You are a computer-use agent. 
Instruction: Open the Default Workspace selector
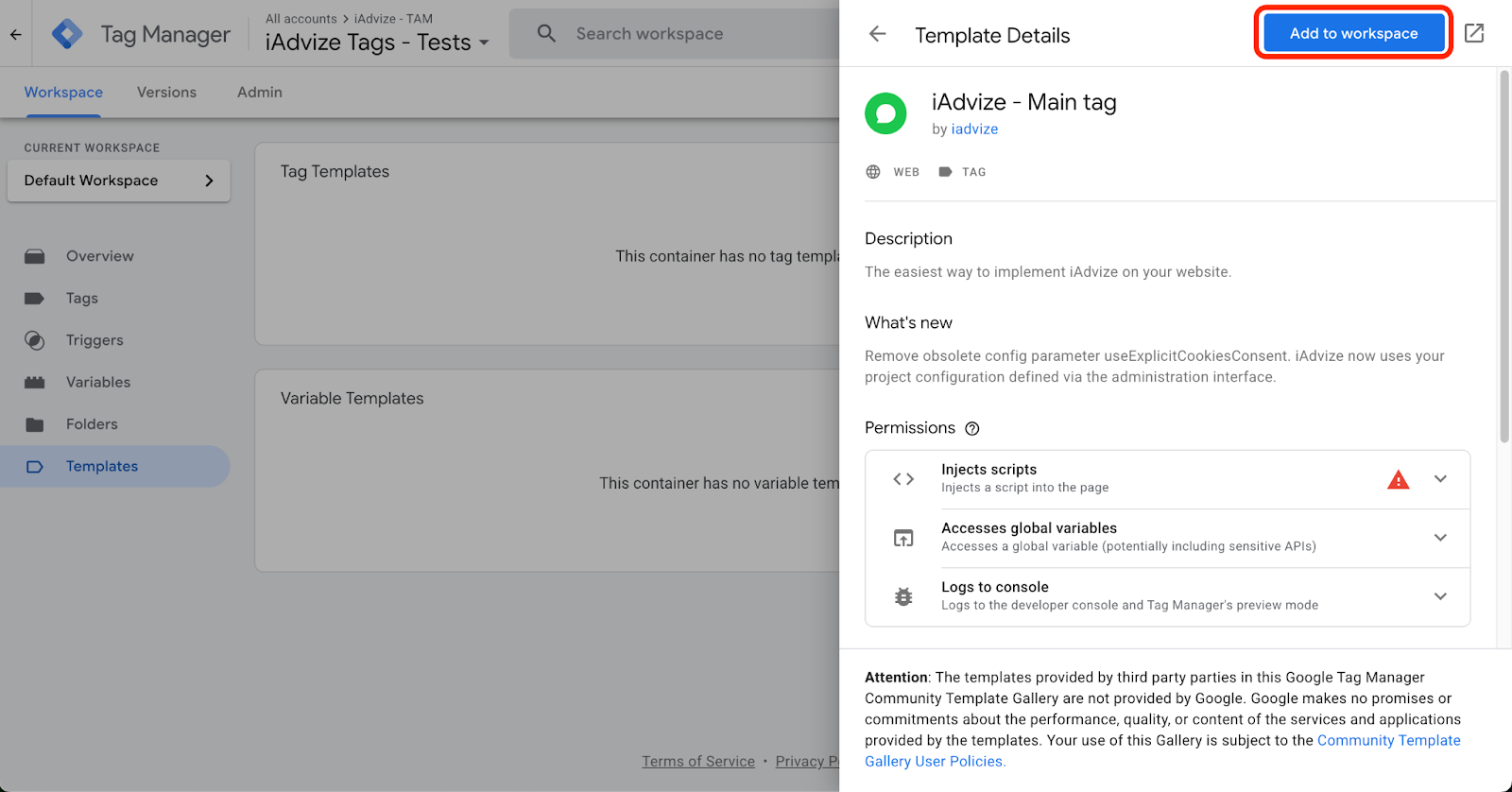(118, 181)
